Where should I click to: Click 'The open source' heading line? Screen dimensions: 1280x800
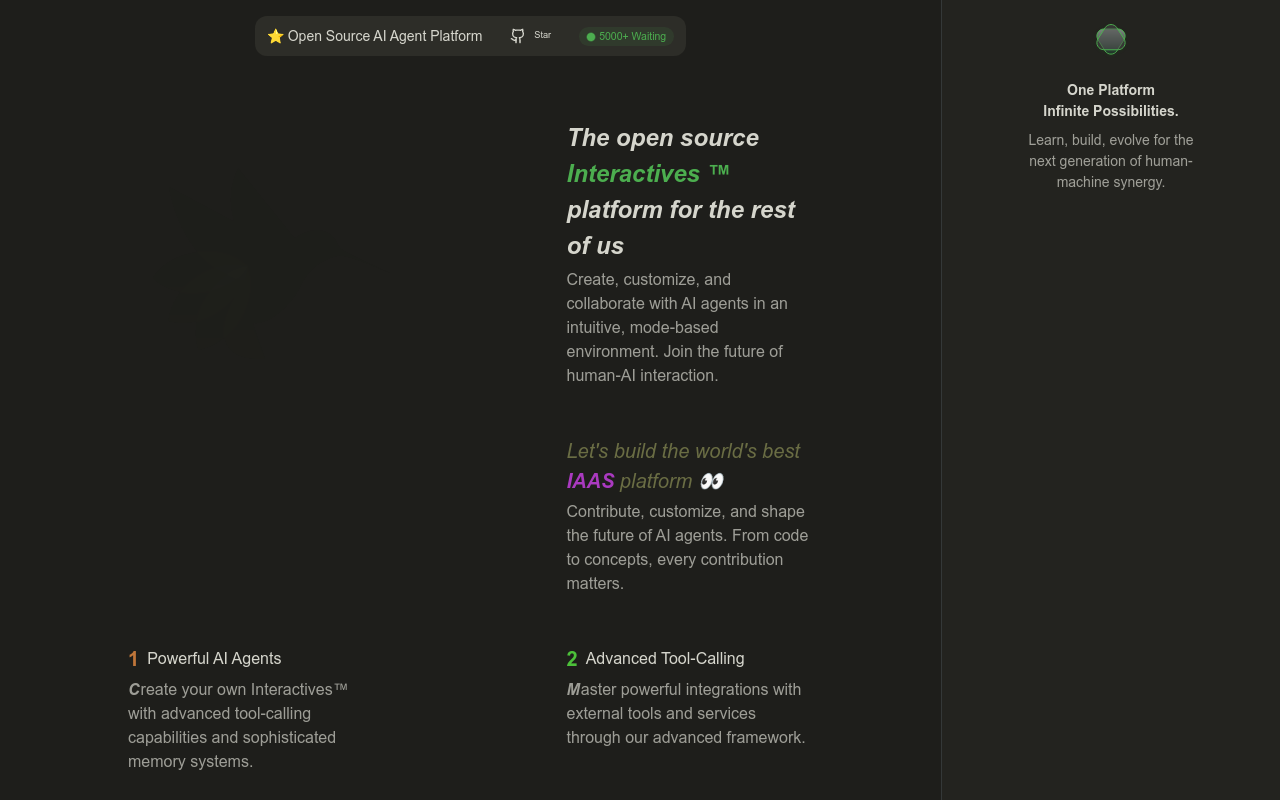click(663, 137)
